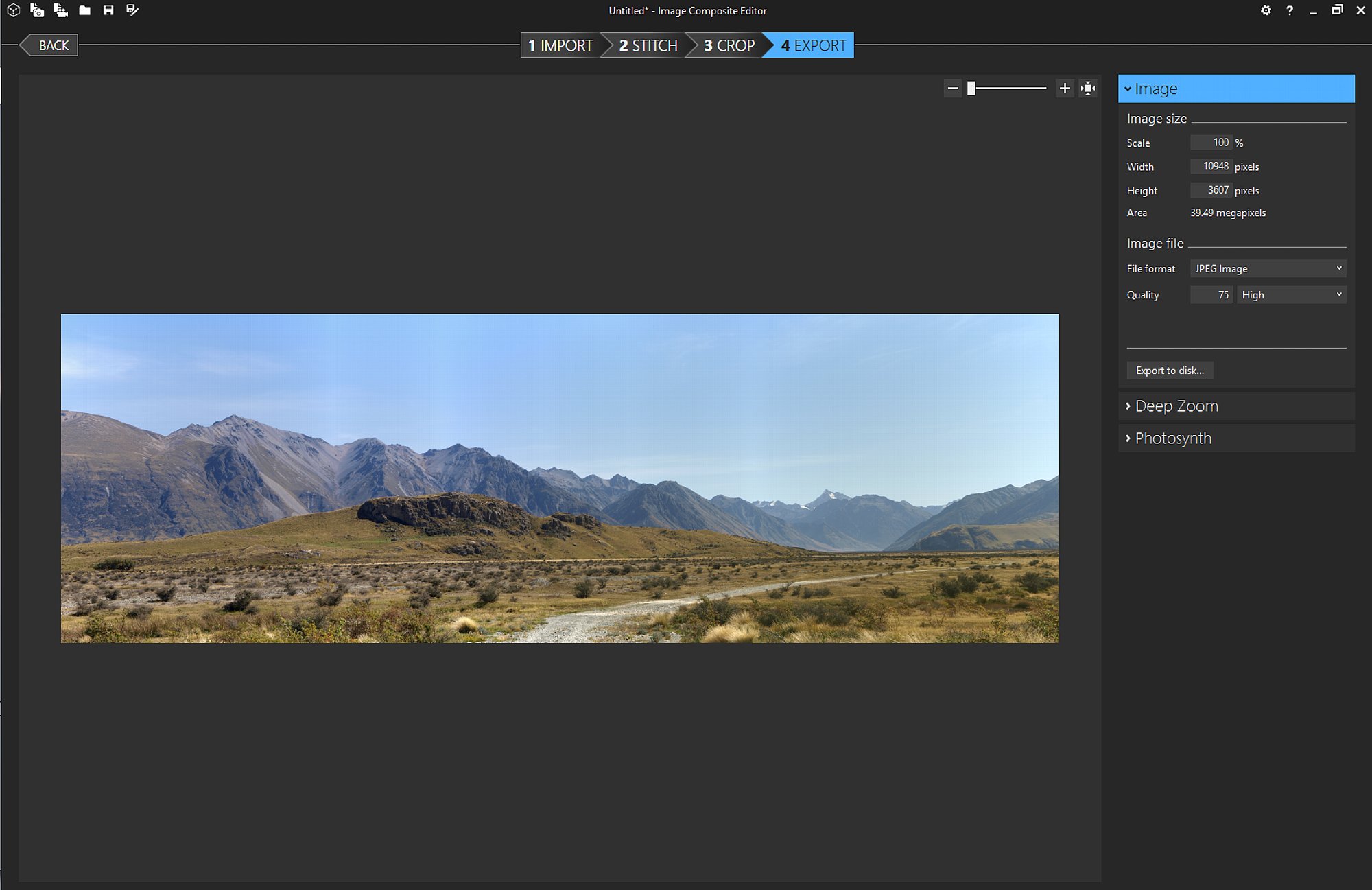Image resolution: width=1372 pixels, height=890 pixels.
Task: Click the Save As icon with a pencil
Action: (x=132, y=10)
